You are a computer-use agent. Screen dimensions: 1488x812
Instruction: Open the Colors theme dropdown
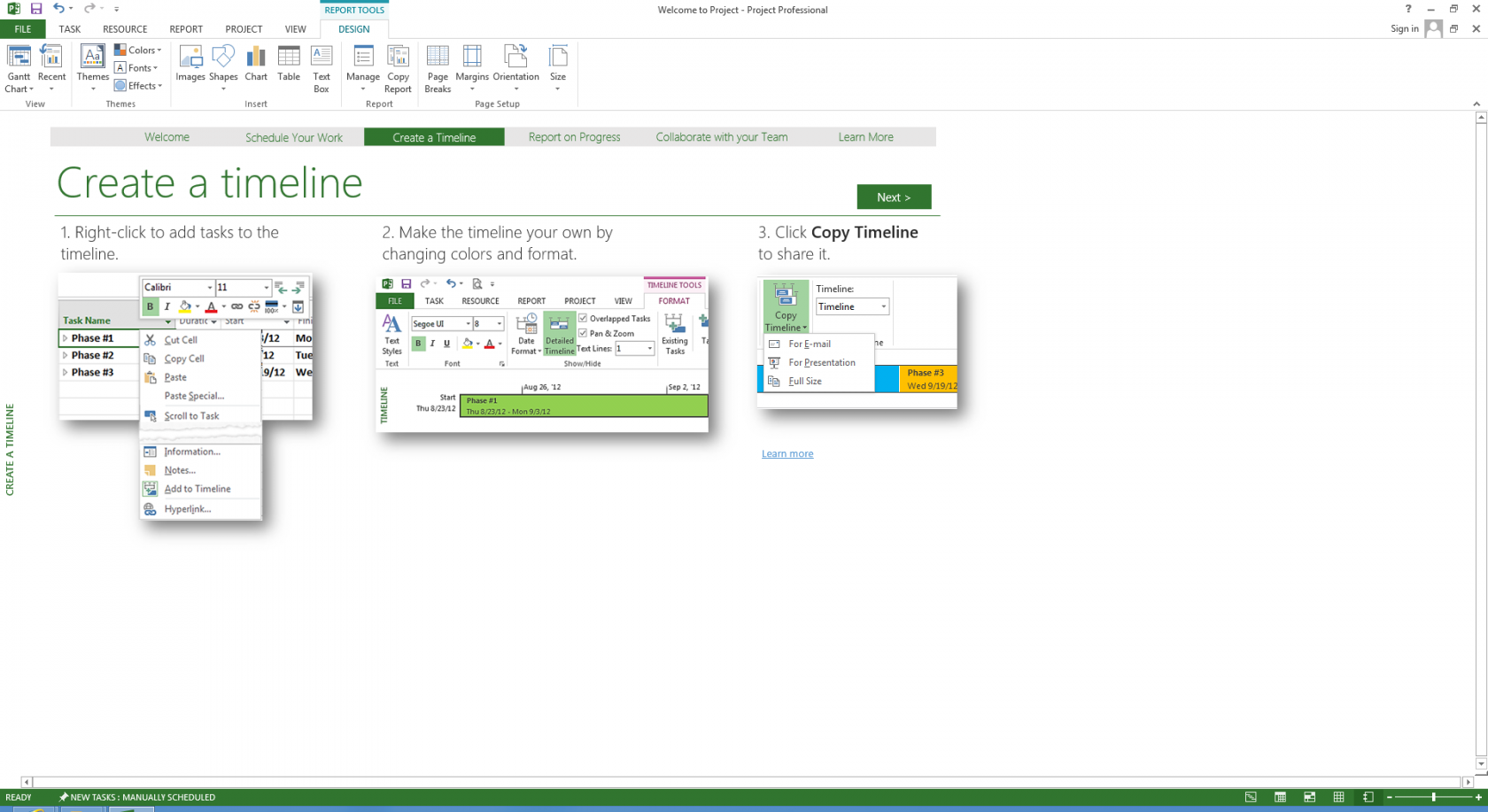click(x=139, y=50)
